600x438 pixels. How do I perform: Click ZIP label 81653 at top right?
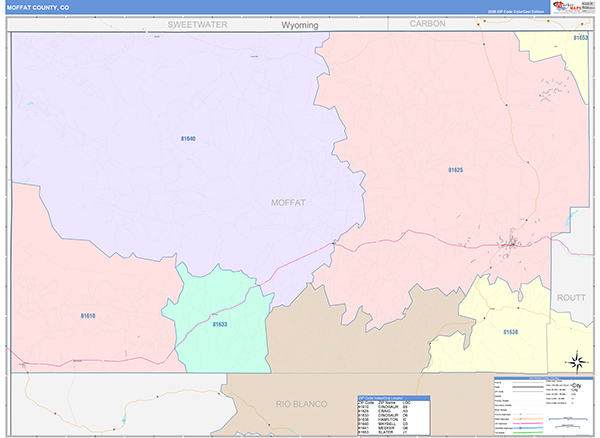(580, 37)
